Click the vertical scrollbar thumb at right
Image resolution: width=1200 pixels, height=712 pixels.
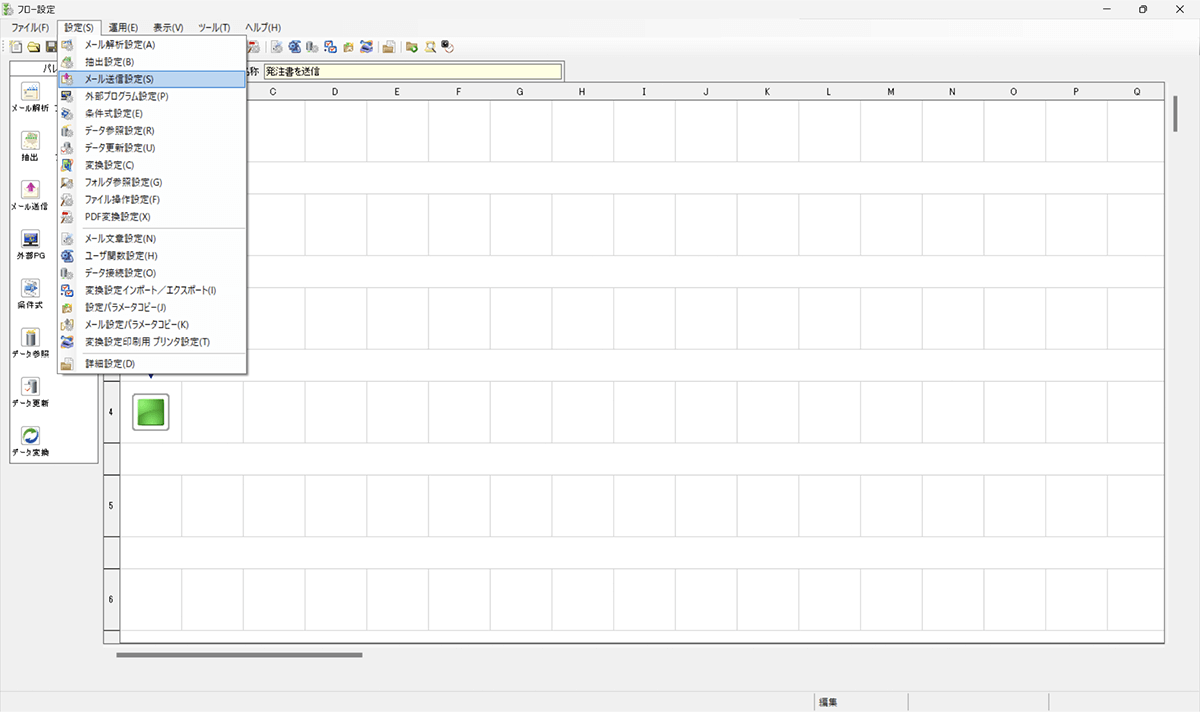[x=1177, y=114]
